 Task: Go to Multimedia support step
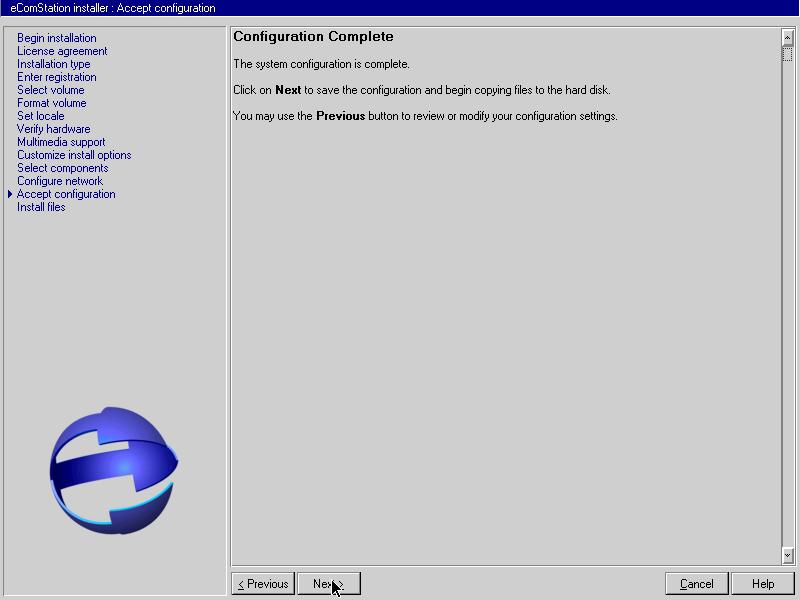pos(61,142)
